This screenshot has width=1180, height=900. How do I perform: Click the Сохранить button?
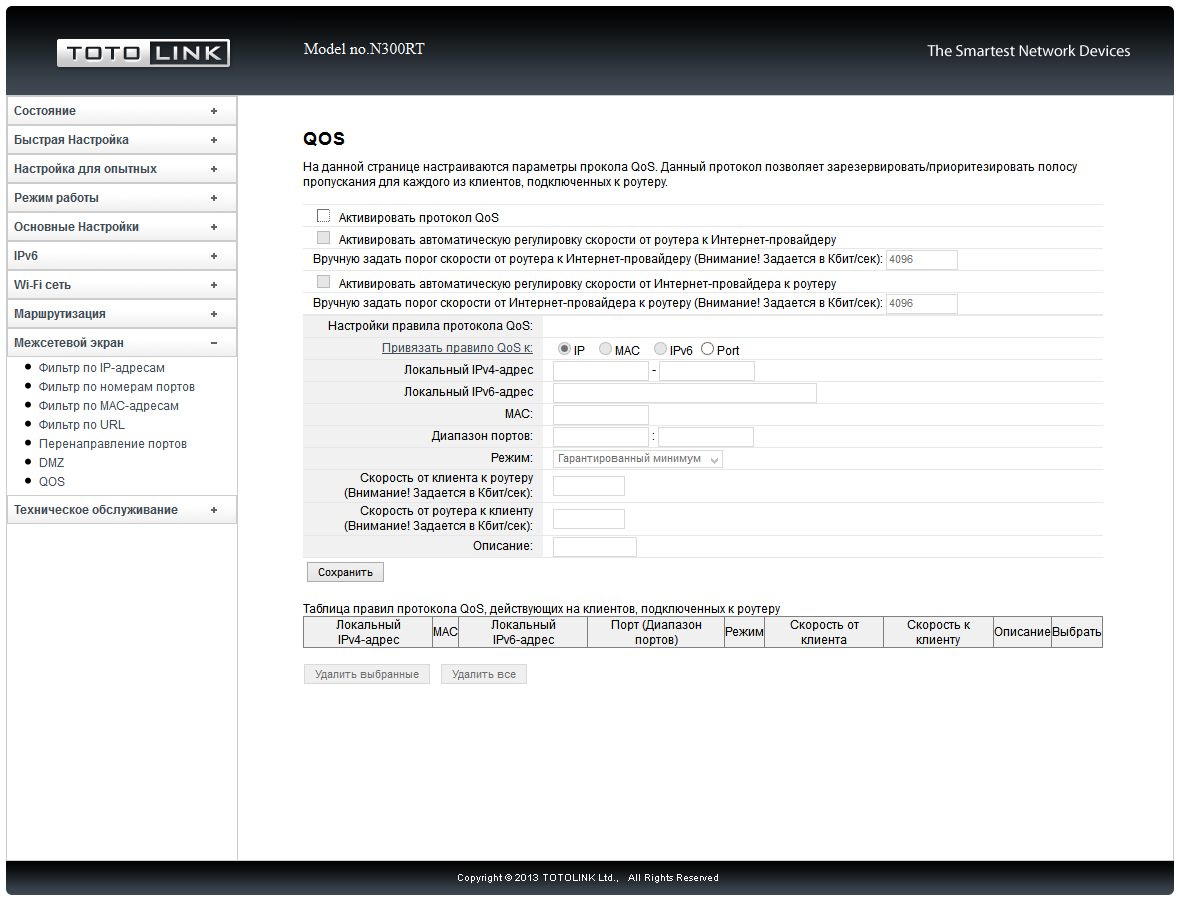[x=345, y=573]
